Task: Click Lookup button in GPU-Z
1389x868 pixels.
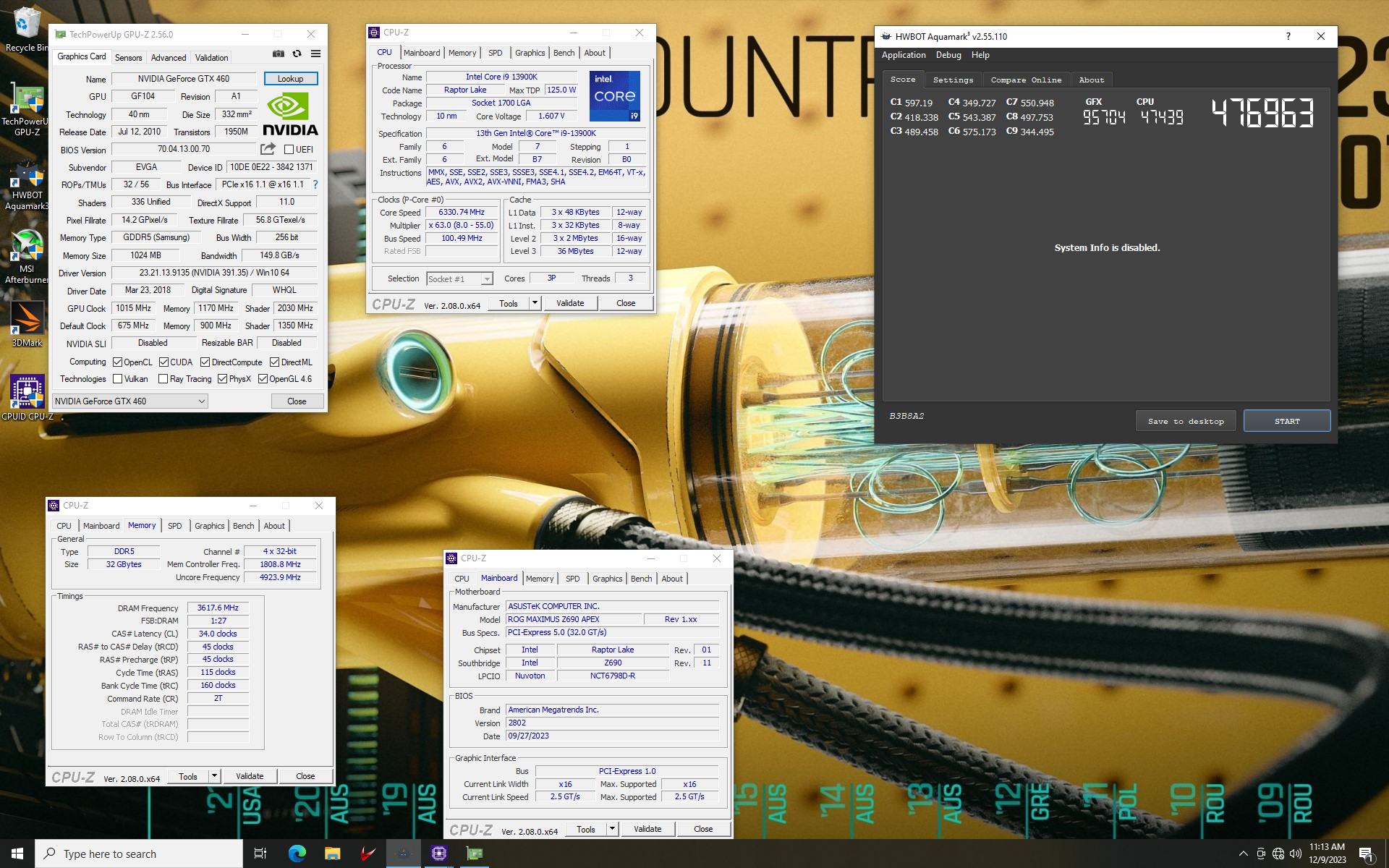Action: (x=291, y=79)
